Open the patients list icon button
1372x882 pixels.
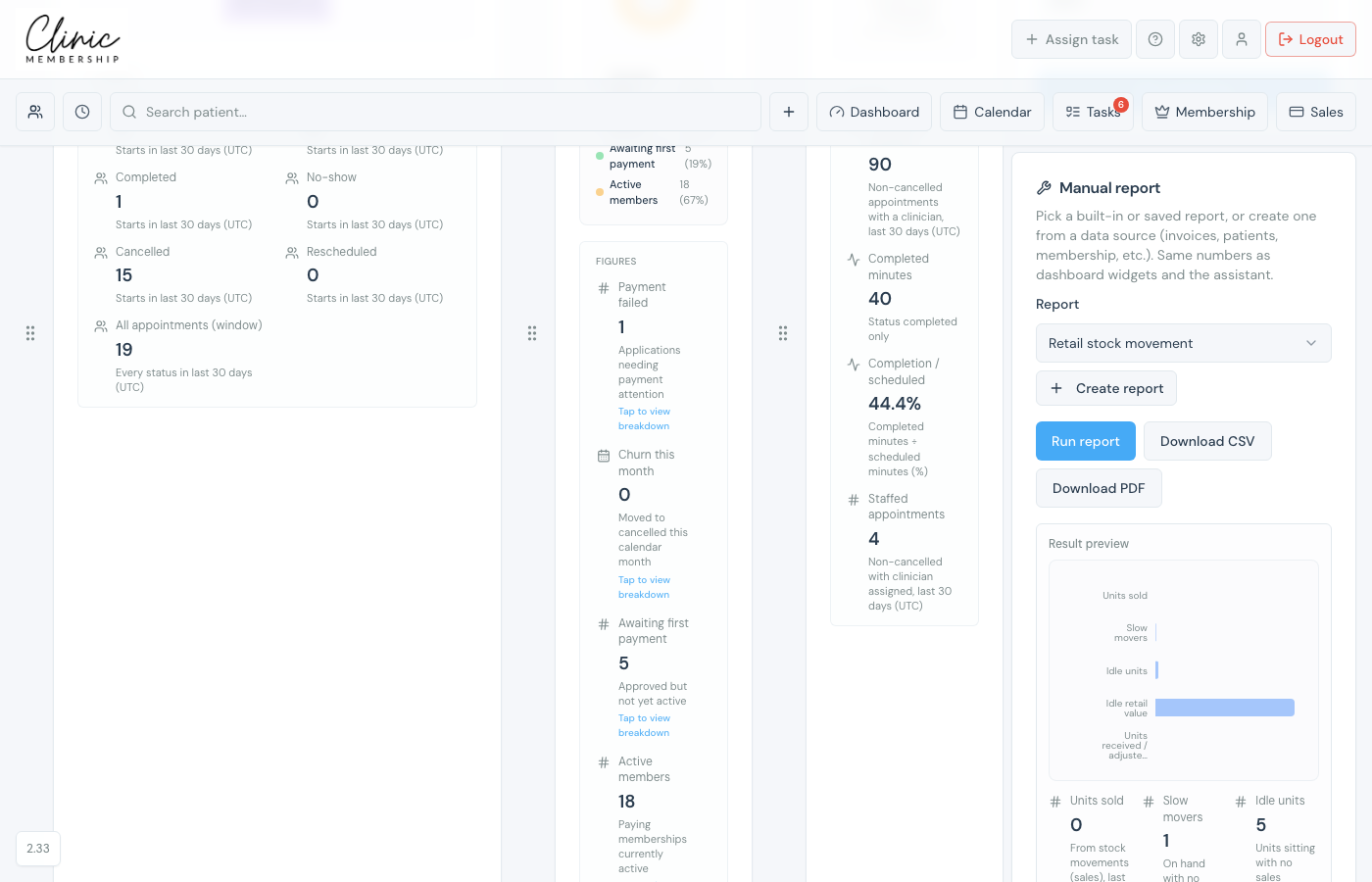[35, 112]
